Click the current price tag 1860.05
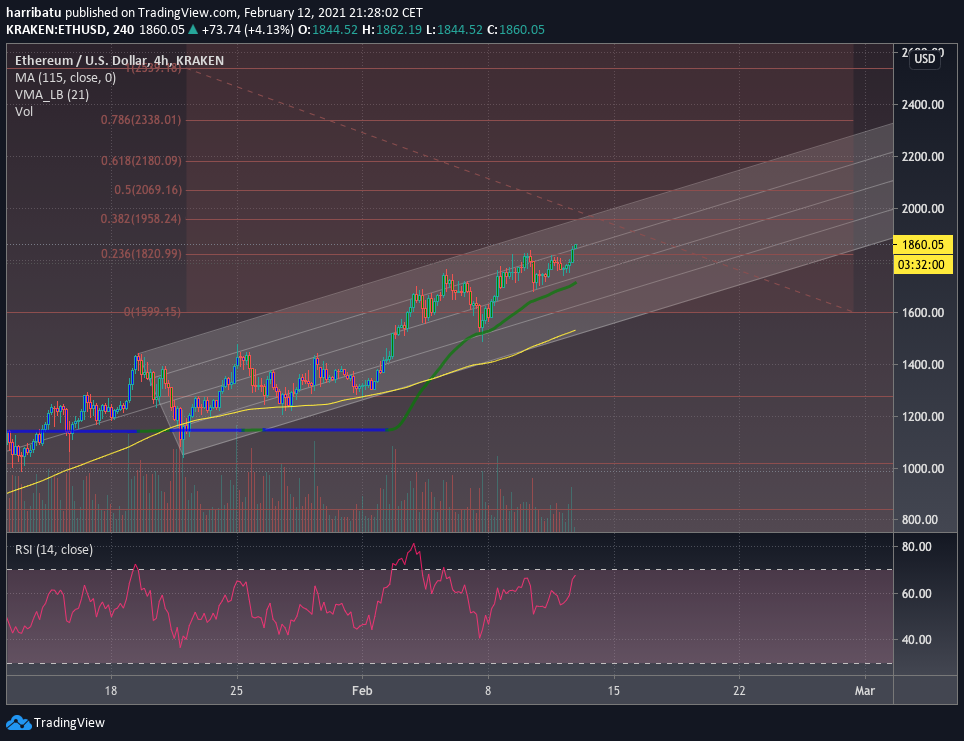Image resolution: width=964 pixels, height=741 pixels. point(922,245)
